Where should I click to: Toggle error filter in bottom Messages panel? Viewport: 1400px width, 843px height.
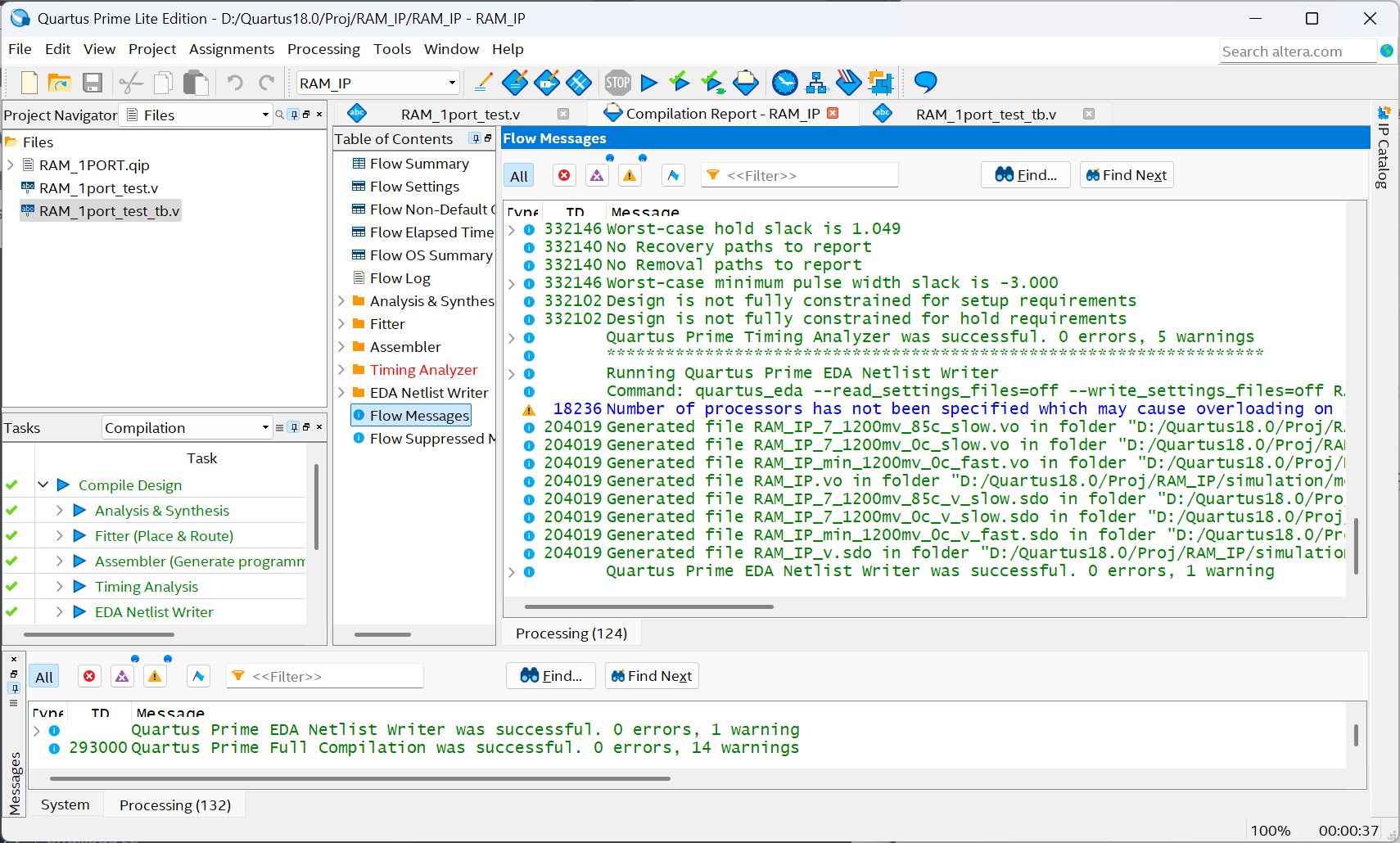89,676
